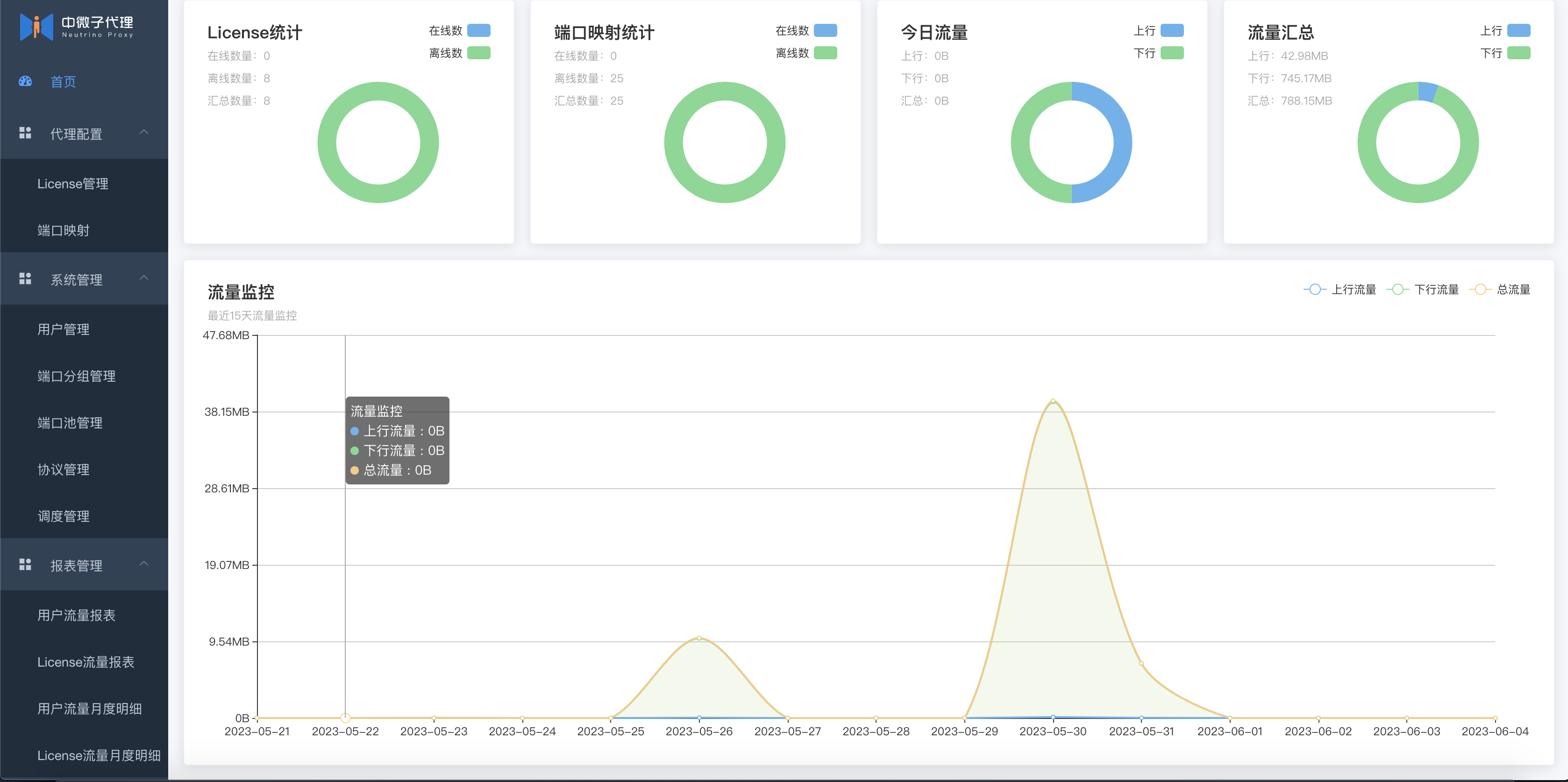Click the grid icon next to 报表管理
Image resolution: width=1568 pixels, height=782 pixels.
click(25, 564)
